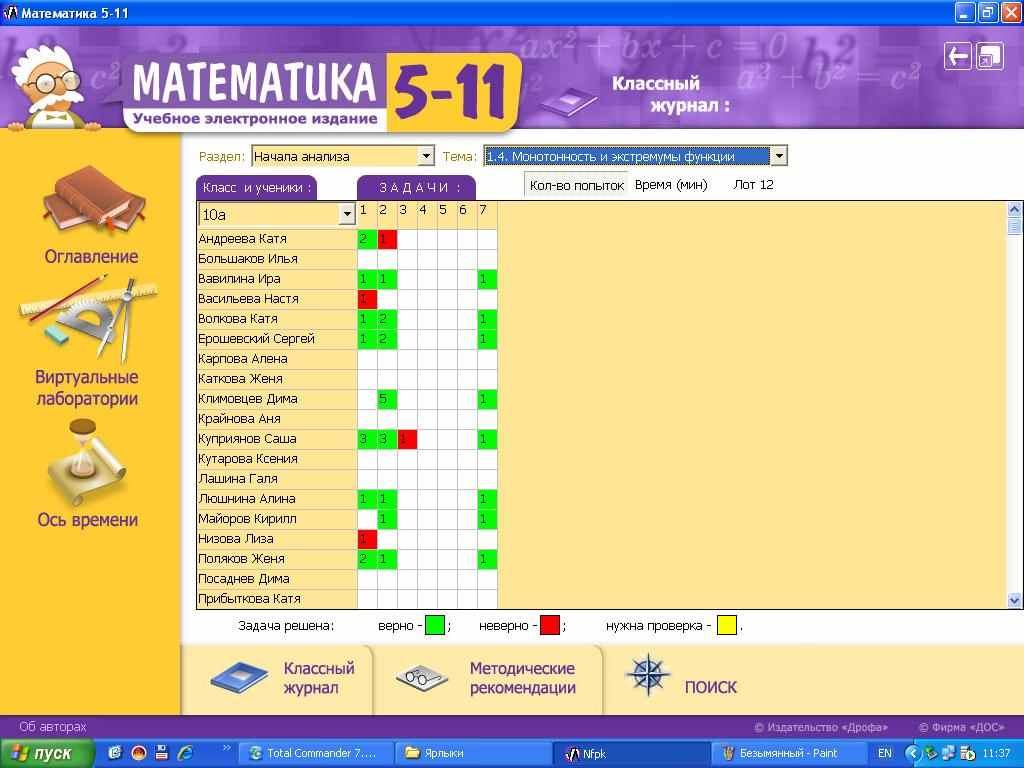The image size is (1024, 768).
Task: Click the blue journal icon at bottom
Action: click(x=238, y=678)
